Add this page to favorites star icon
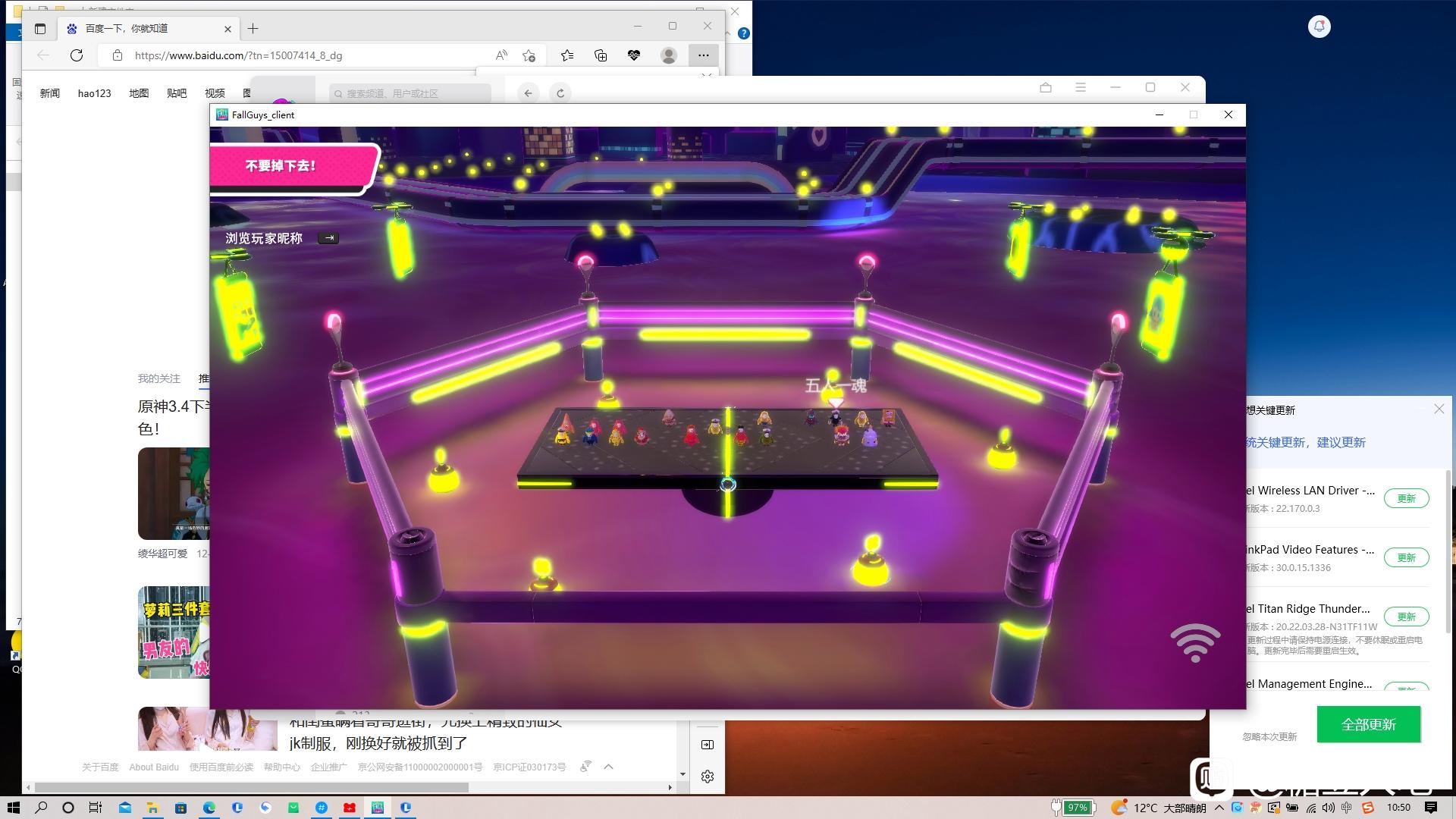The width and height of the screenshot is (1456, 819). (529, 55)
